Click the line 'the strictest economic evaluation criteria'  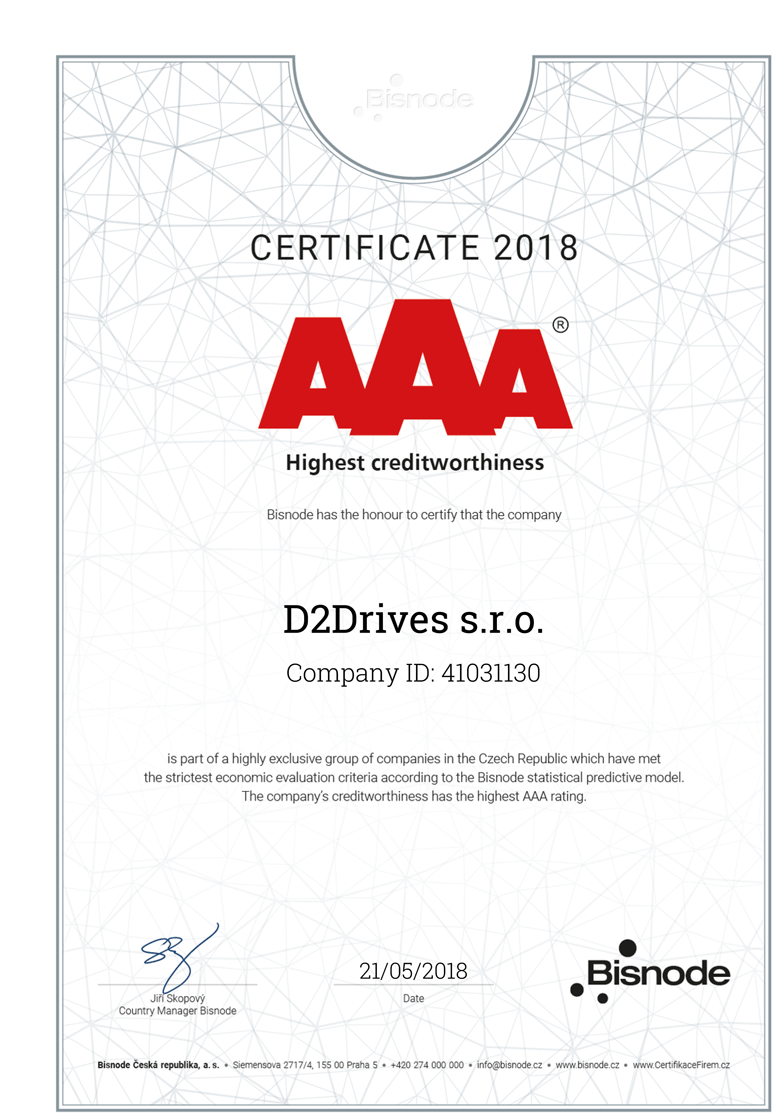[x=414, y=778]
